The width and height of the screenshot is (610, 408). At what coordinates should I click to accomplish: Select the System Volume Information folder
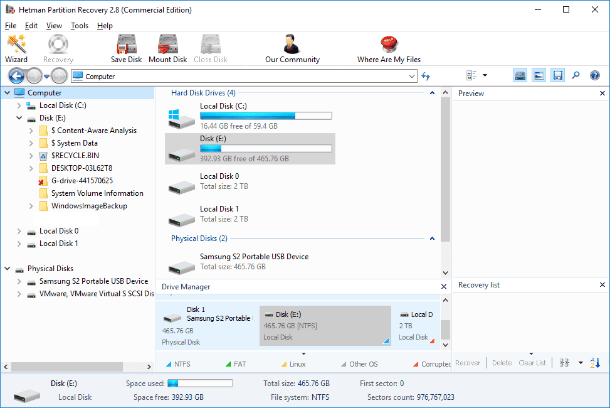(x=91, y=193)
